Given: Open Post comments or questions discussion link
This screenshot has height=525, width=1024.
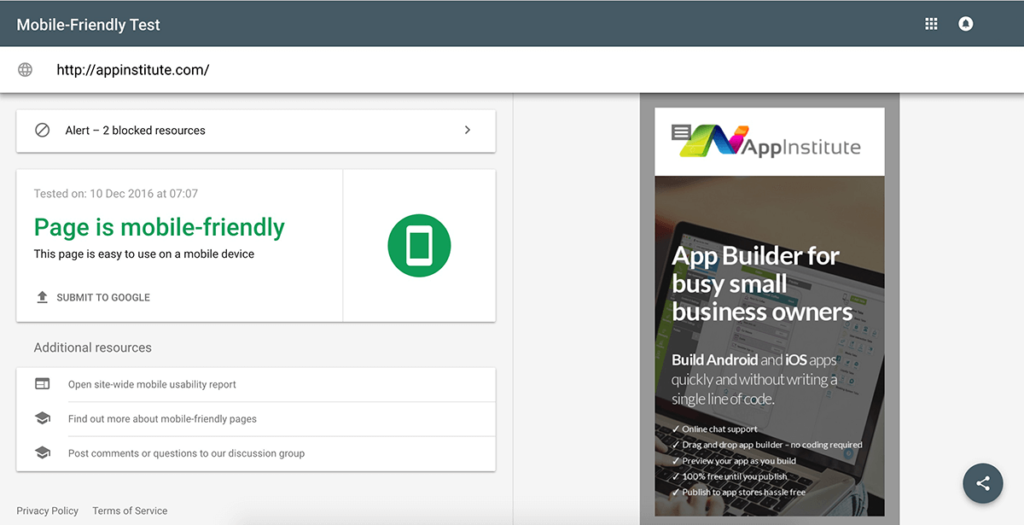Looking at the screenshot, I should pos(186,453).
